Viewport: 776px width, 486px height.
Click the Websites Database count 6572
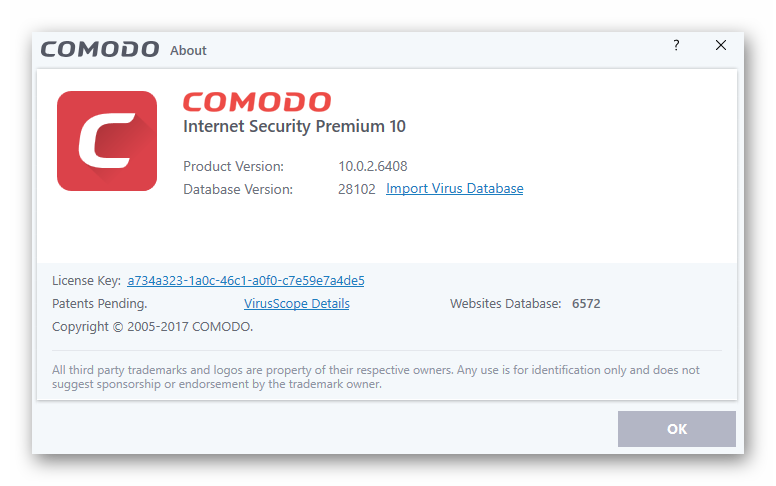(x=586, y=303)
